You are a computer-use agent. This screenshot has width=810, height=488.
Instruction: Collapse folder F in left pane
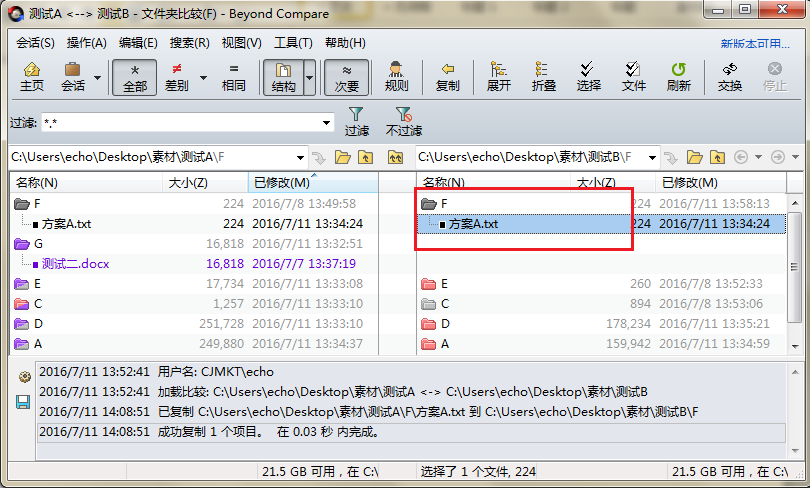[22, 204]
